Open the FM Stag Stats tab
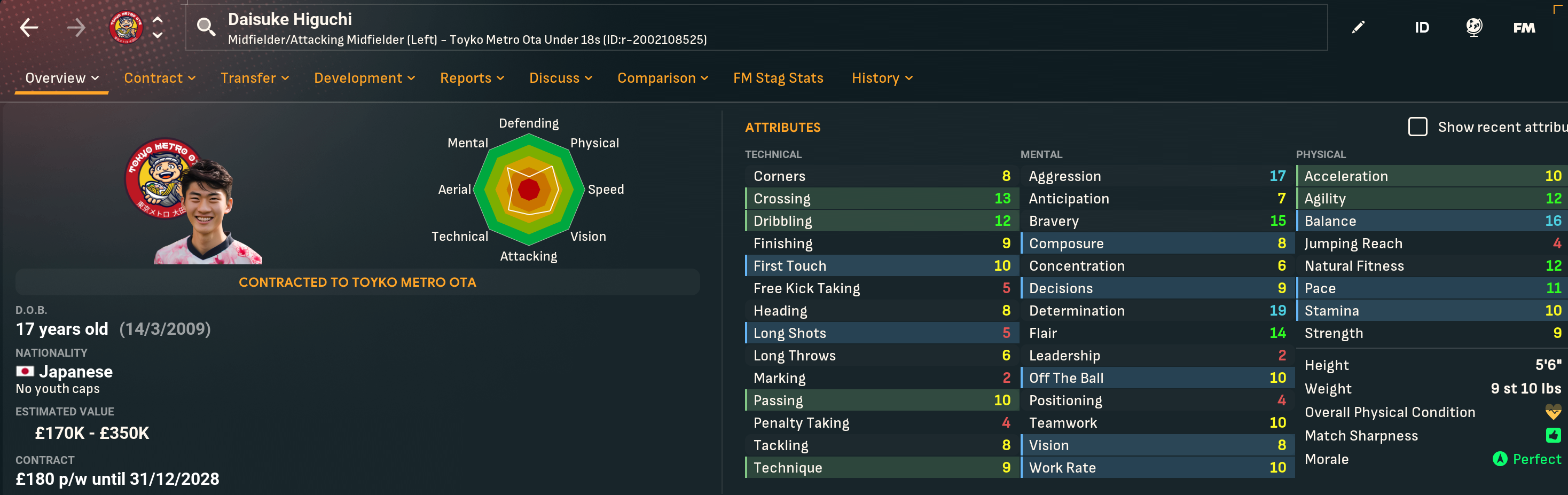This screenshot has height=495, width=1568. pos(778,78)
